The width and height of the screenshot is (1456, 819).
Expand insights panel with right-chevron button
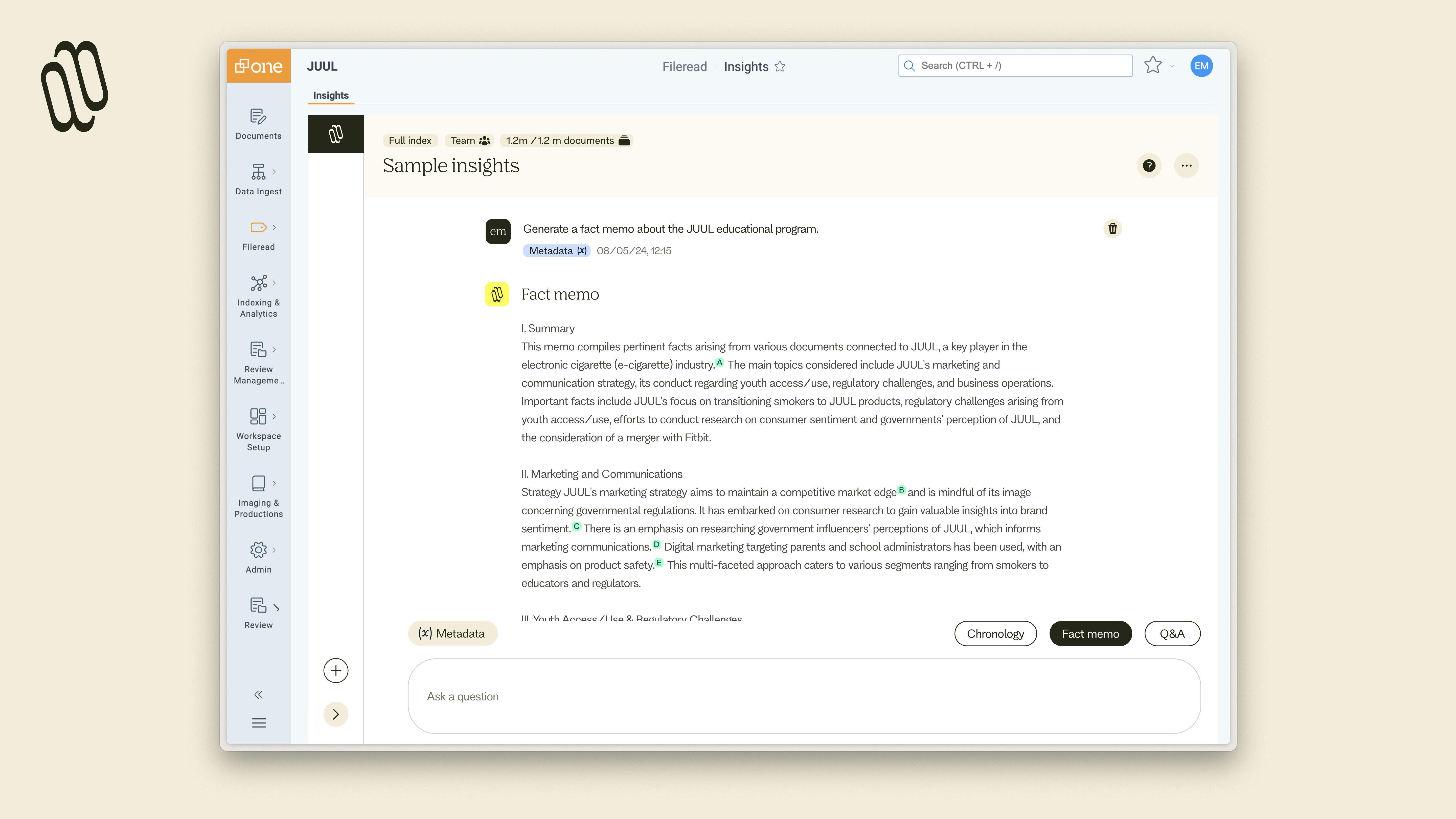(x=336, y=714)
